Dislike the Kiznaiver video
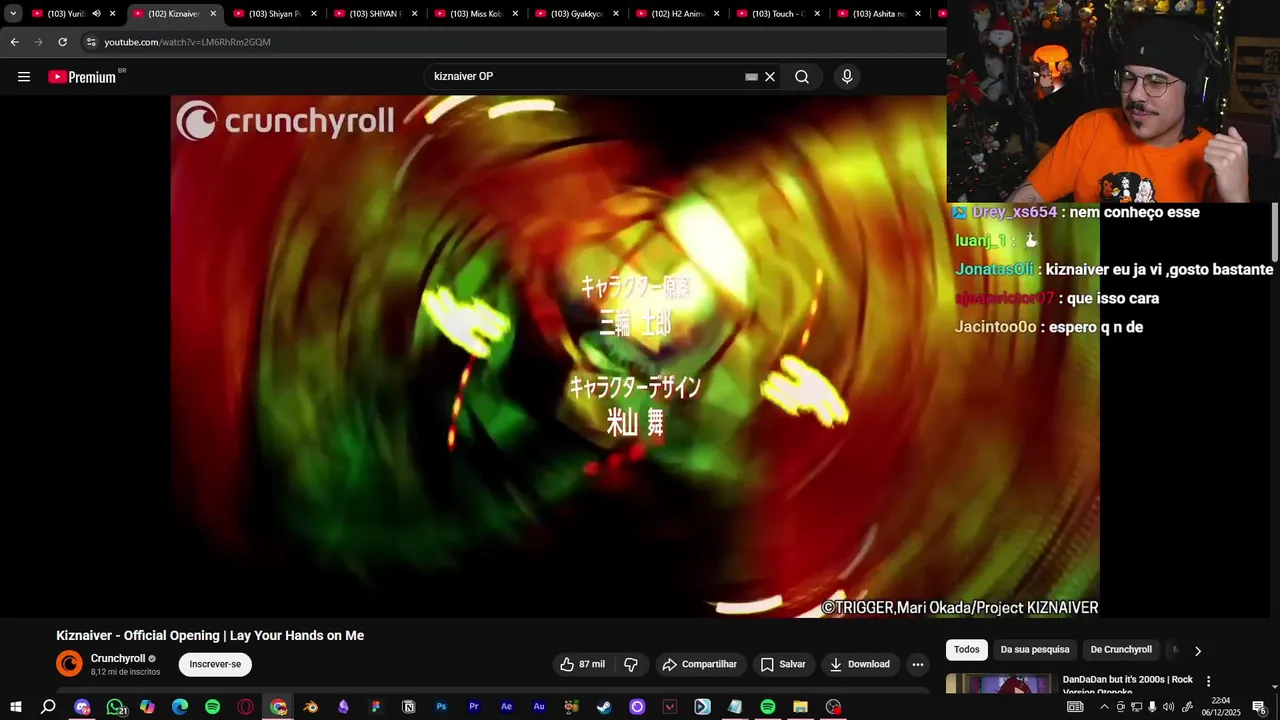 coord(631,664)
